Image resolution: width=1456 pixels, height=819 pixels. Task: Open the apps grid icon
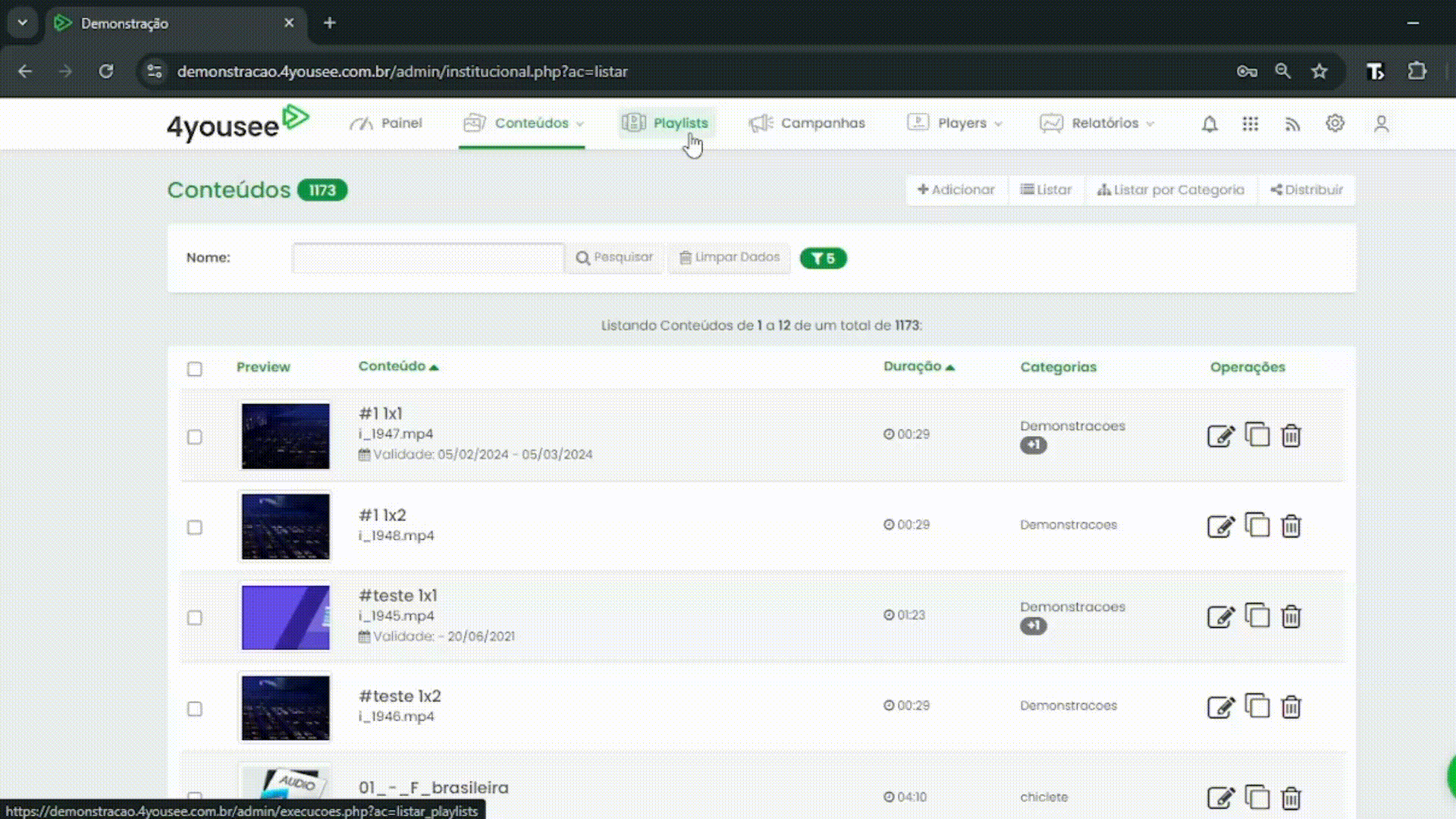click(1250, 124)
